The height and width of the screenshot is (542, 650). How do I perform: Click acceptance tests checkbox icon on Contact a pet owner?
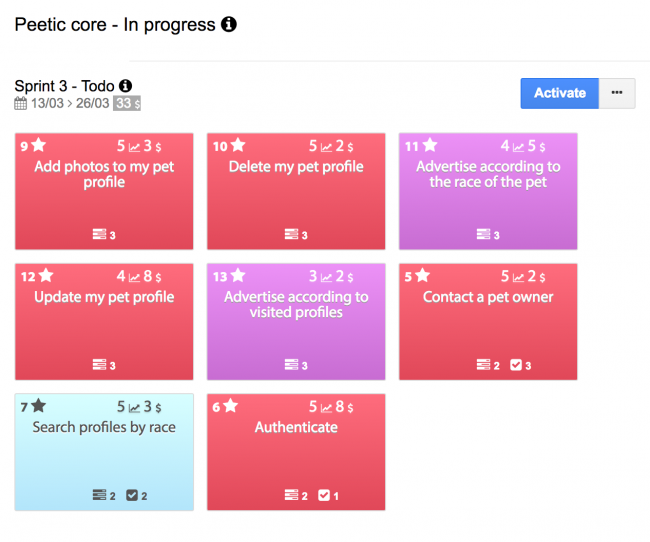[516, 365]
